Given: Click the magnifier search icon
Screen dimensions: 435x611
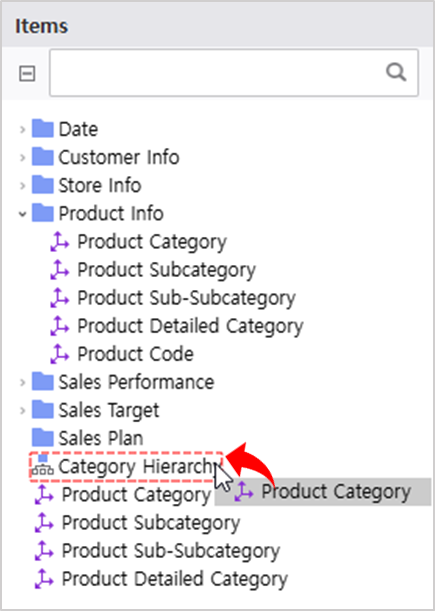Looking at the screenshot, I should tap(396, 72).
